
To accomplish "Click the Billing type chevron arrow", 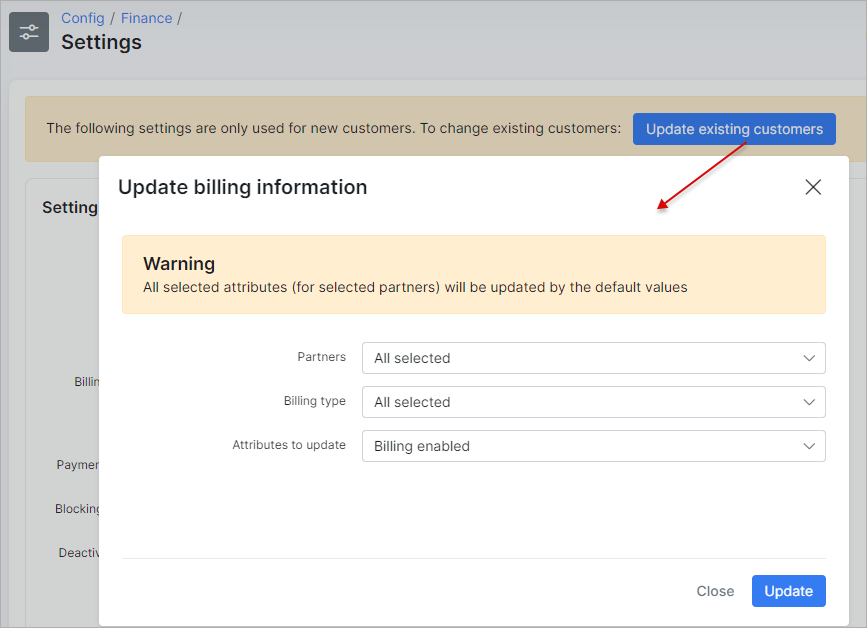I will (x=809, y=402).
